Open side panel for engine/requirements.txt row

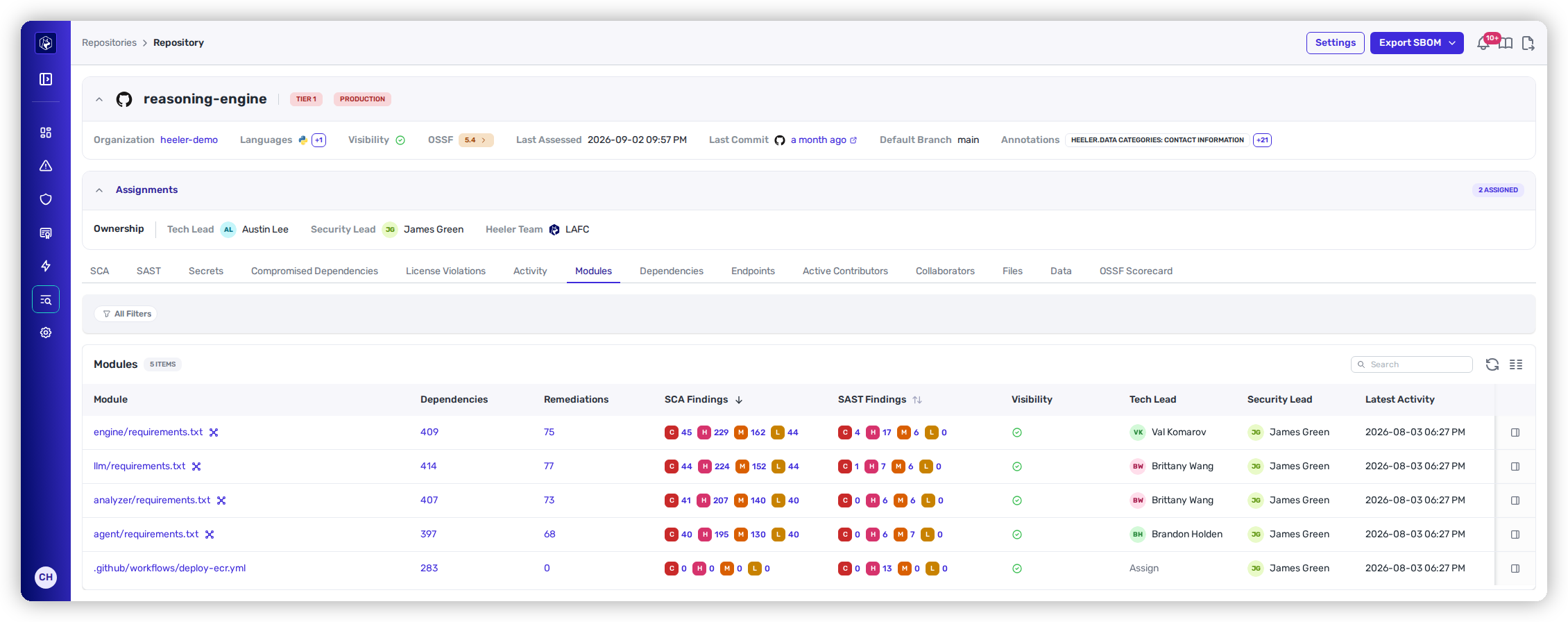1515,432
